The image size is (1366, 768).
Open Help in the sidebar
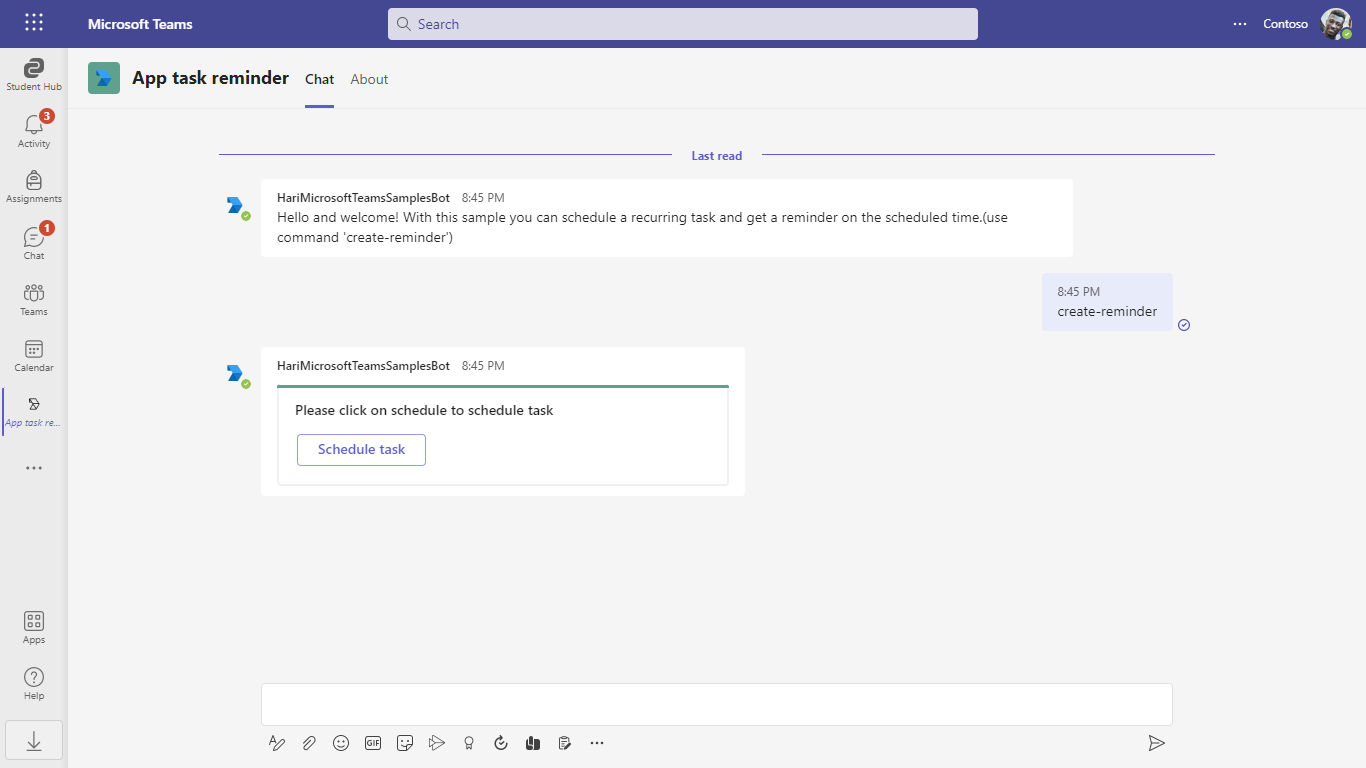point(34,683)
